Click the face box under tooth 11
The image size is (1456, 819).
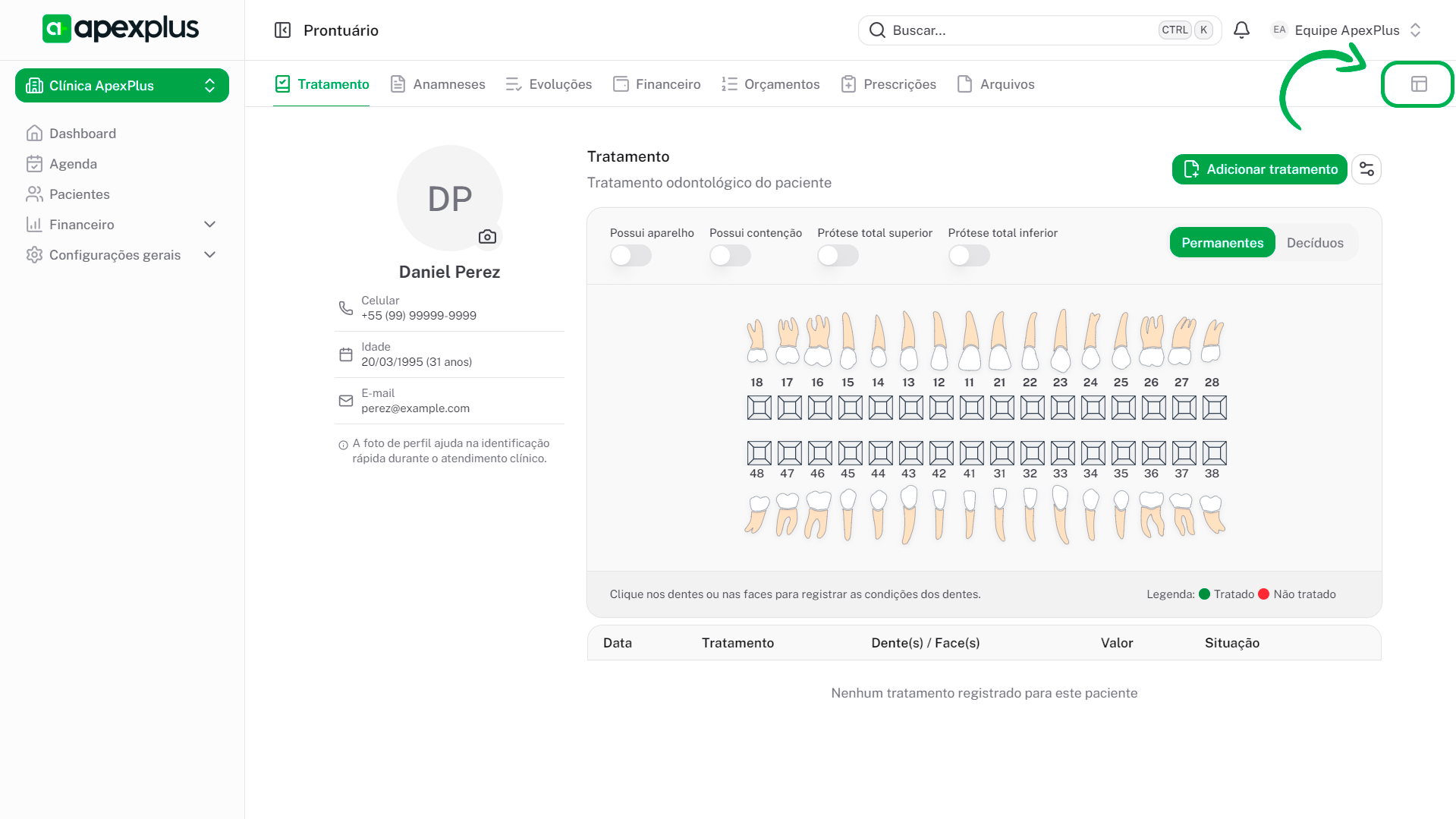coord(971,408)
